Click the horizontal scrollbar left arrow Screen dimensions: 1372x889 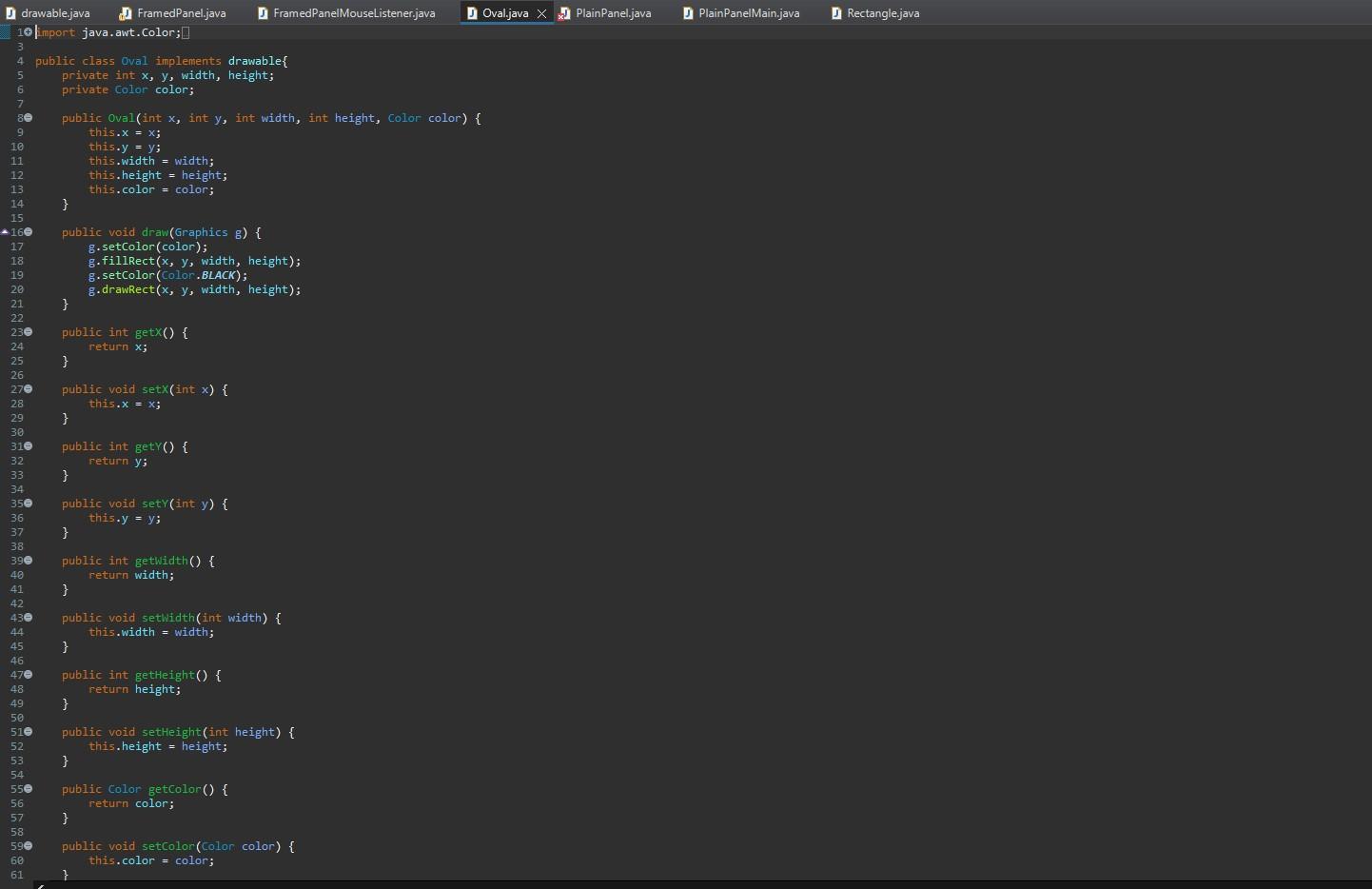click(39, 885)
